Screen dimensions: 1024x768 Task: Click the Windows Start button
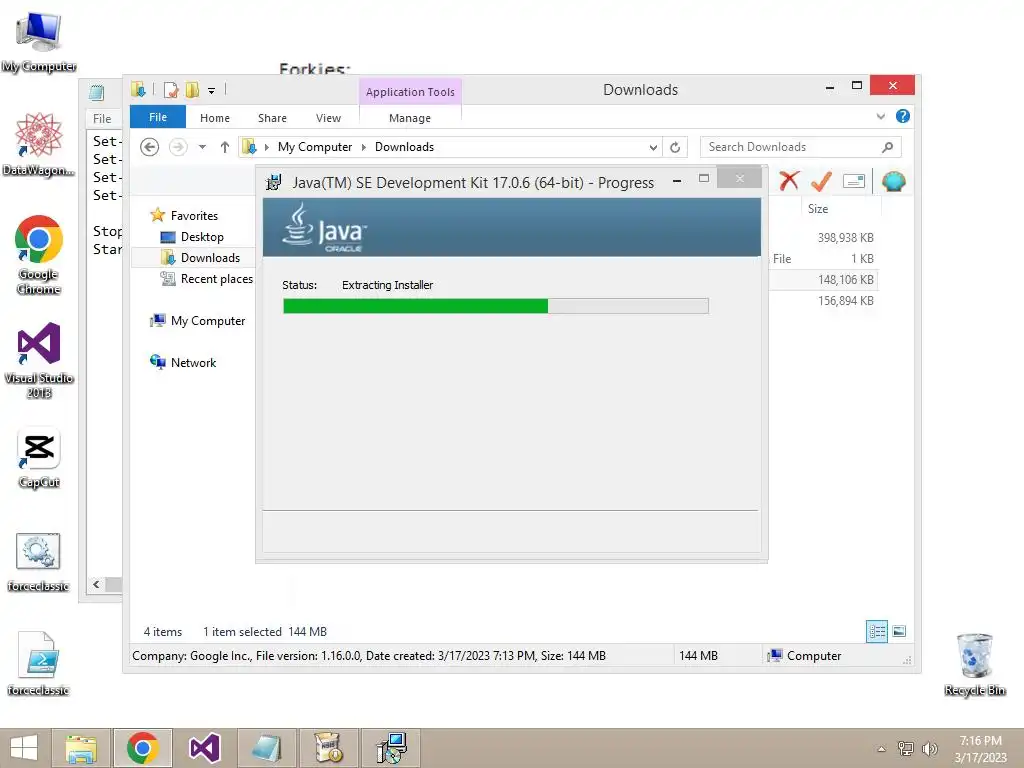point(24,748)
